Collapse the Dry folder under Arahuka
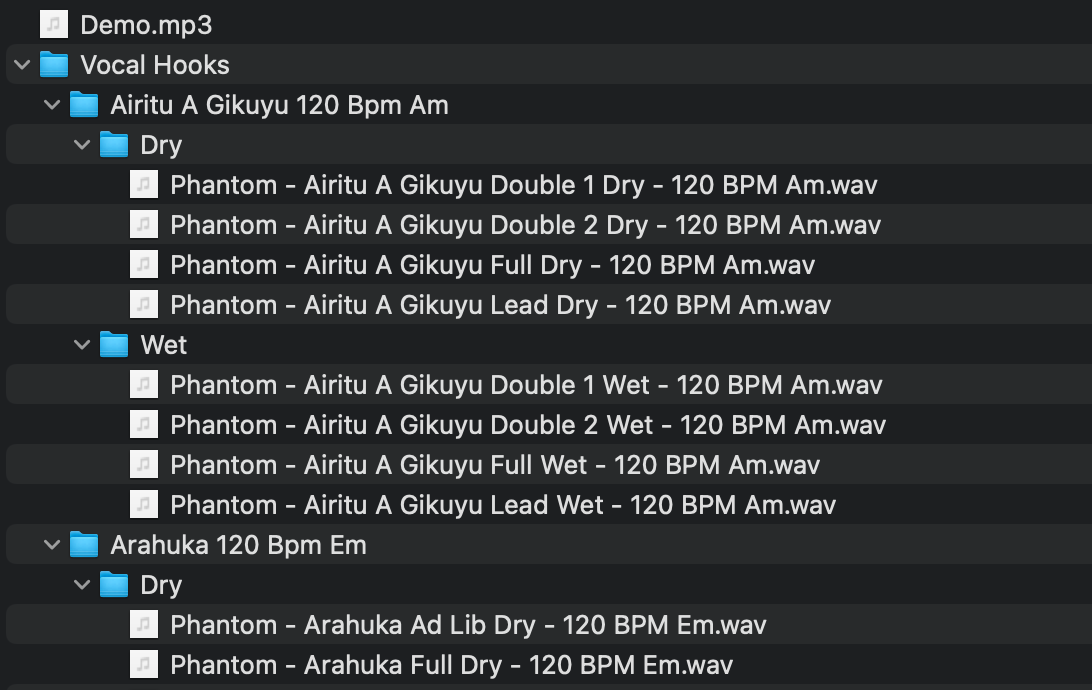Screen dimensions: 1092x690 click(82, 585)
